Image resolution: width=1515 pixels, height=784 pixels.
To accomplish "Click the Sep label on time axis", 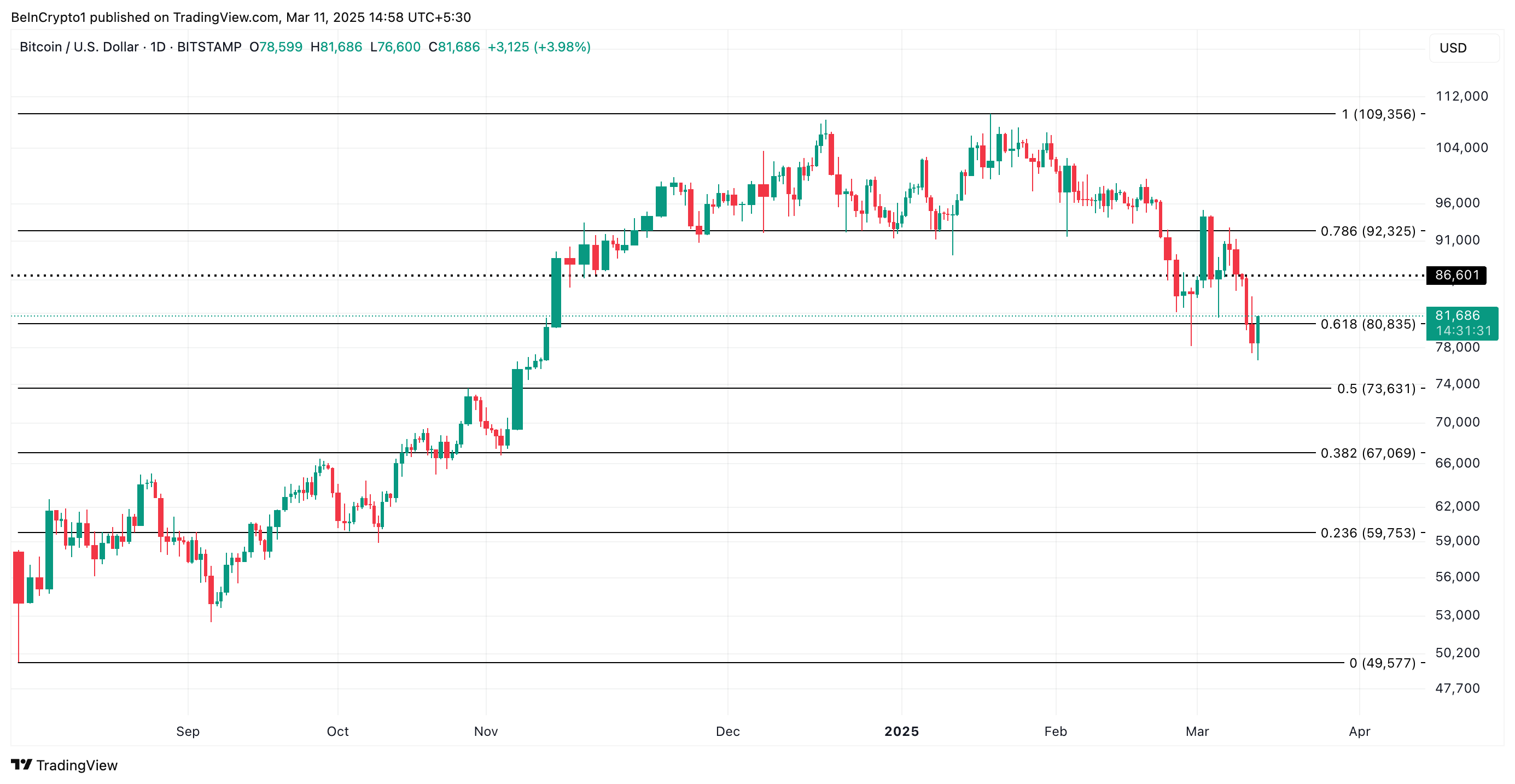I will (188, 731).
